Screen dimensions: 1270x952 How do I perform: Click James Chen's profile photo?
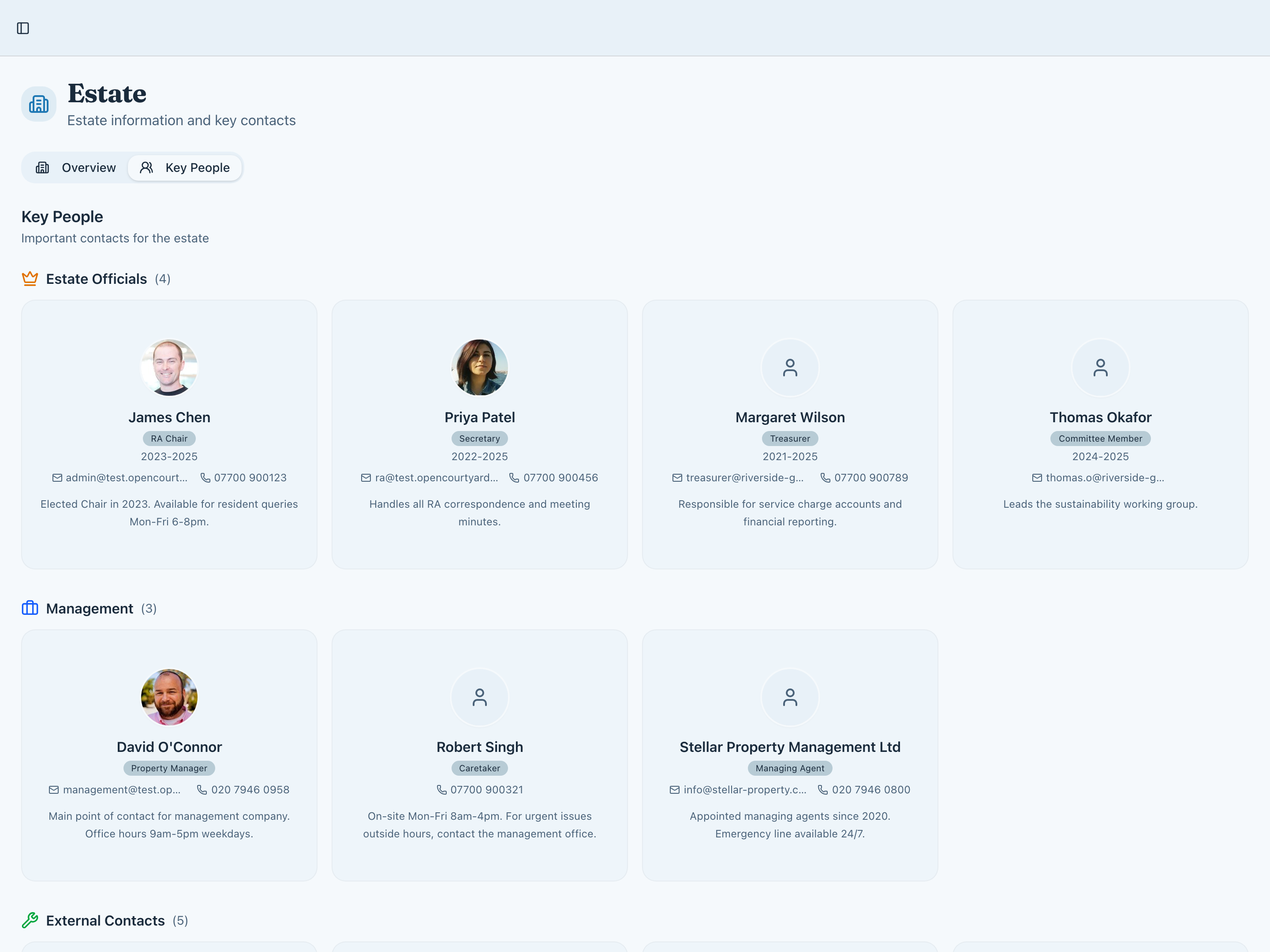click(x=169, y=367)
